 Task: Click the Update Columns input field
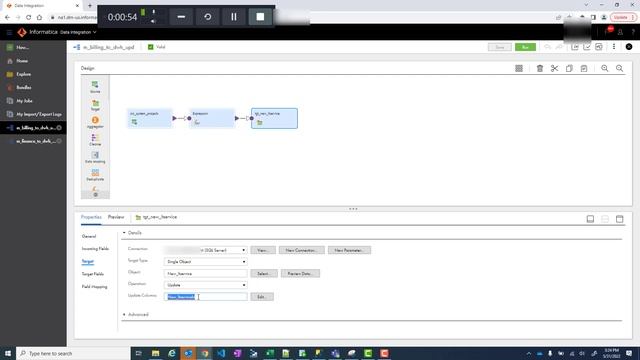pyautogui.click(x=205, y=297)
